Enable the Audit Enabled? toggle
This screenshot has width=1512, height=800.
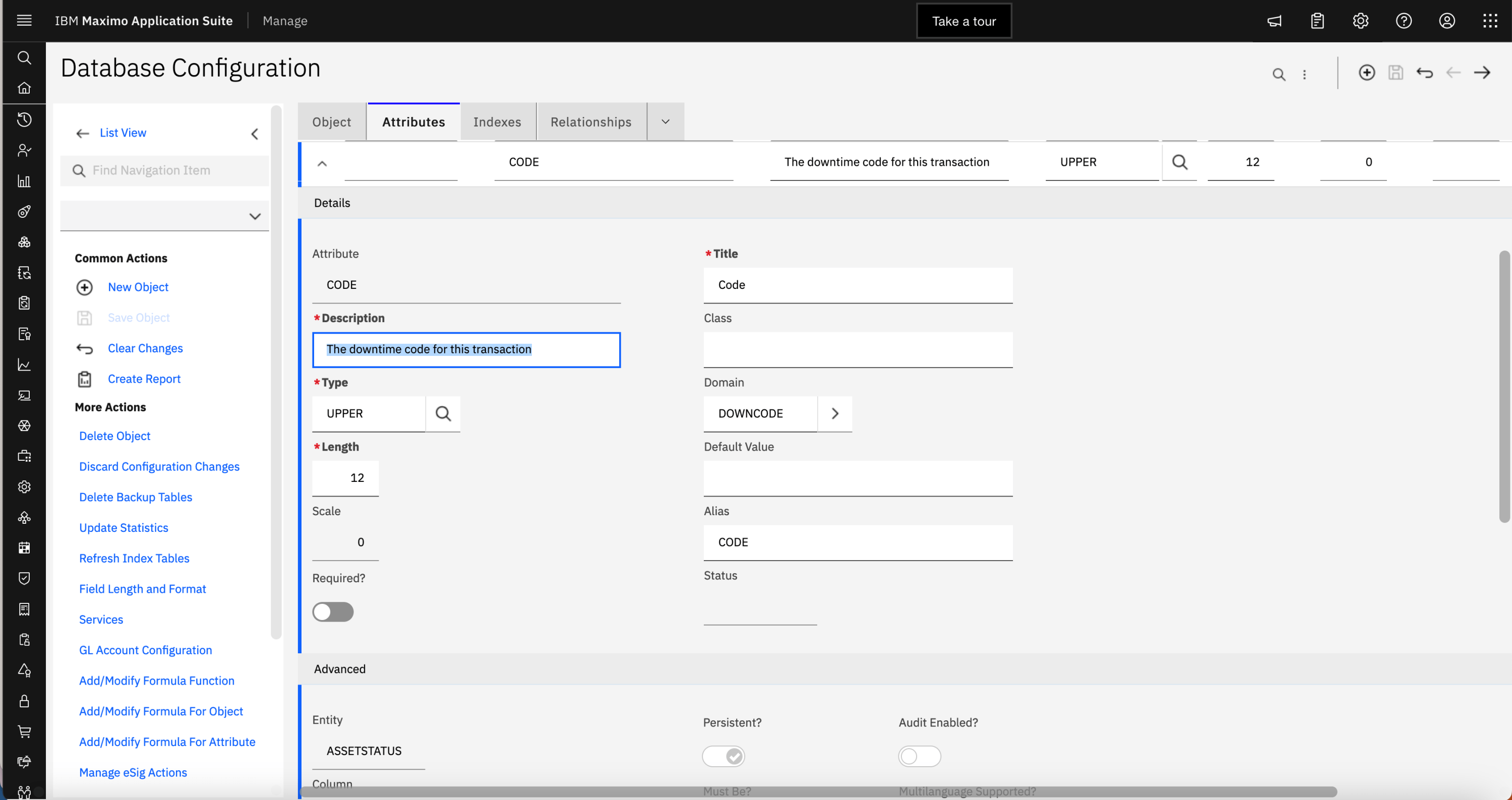(x=919, y=756)
